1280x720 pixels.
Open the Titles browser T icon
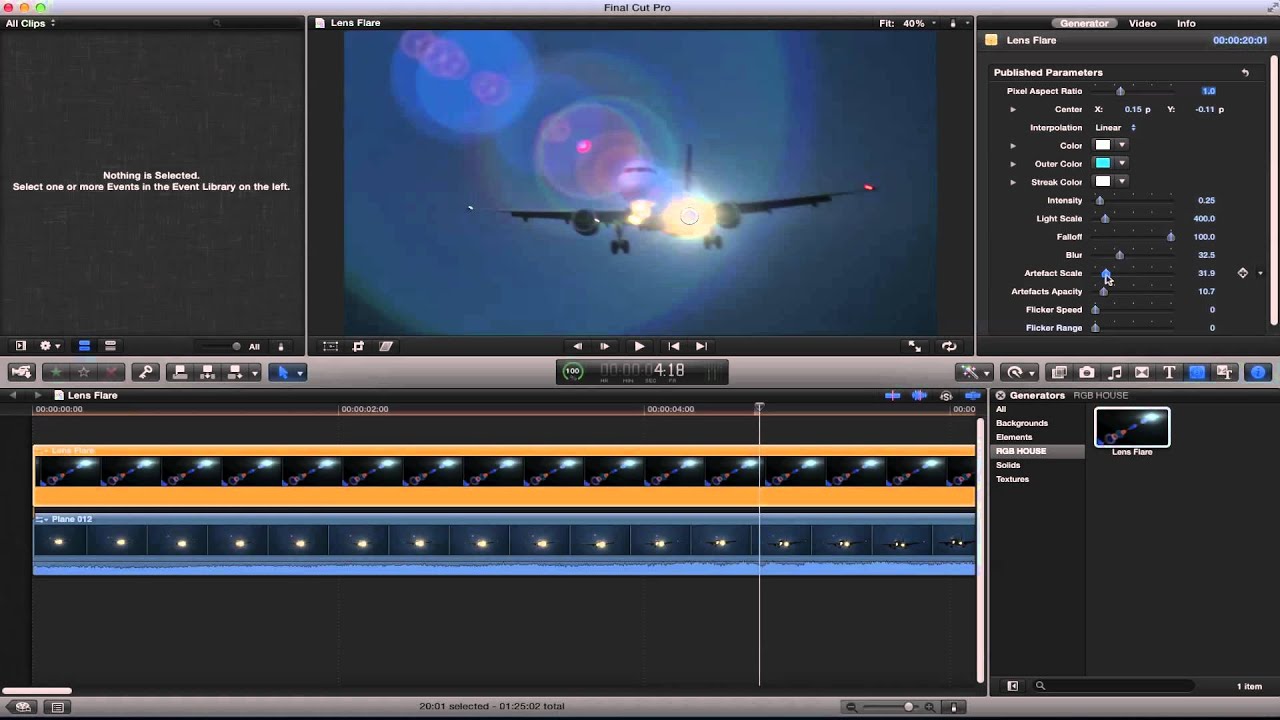[x=1169, y=372]
